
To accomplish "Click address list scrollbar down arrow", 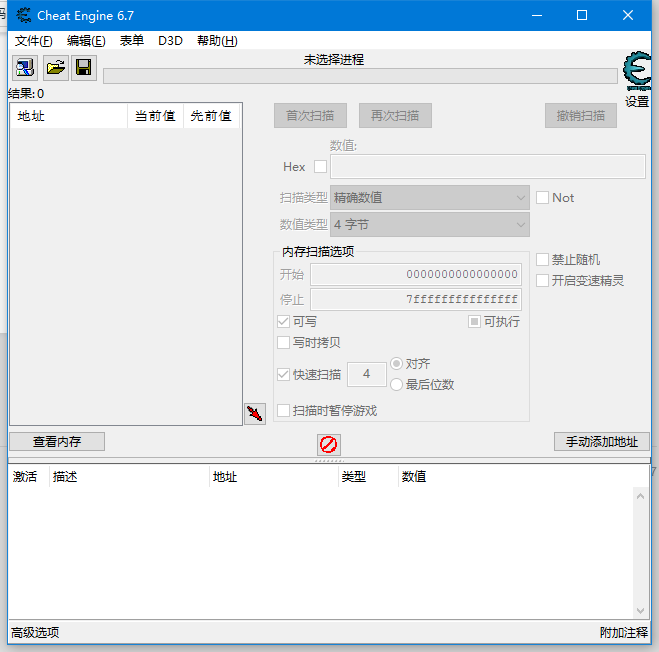I will 641,610.
